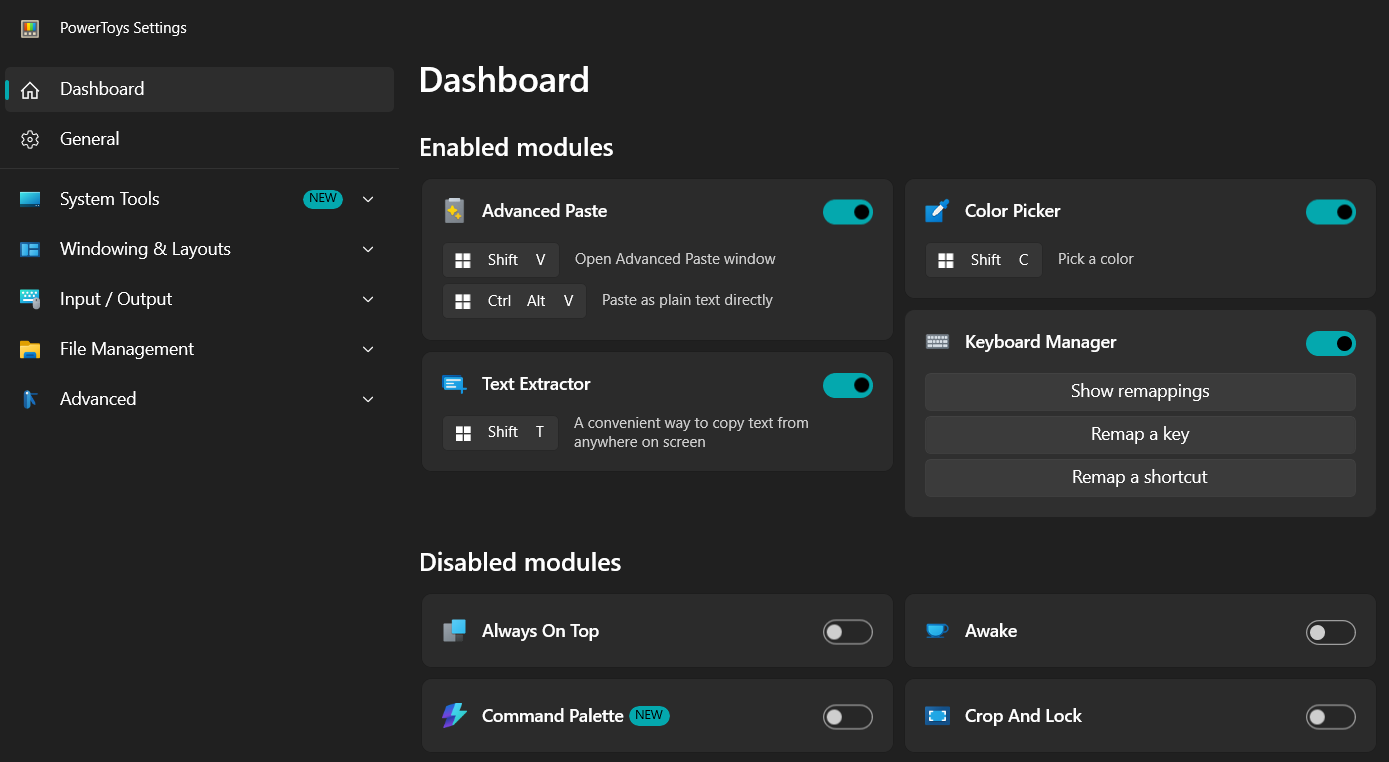The height and width of the screenshot is (762, 1389).
Task: Switch off the Keyboard Manager toggle
Action: tap(1331, 343)
